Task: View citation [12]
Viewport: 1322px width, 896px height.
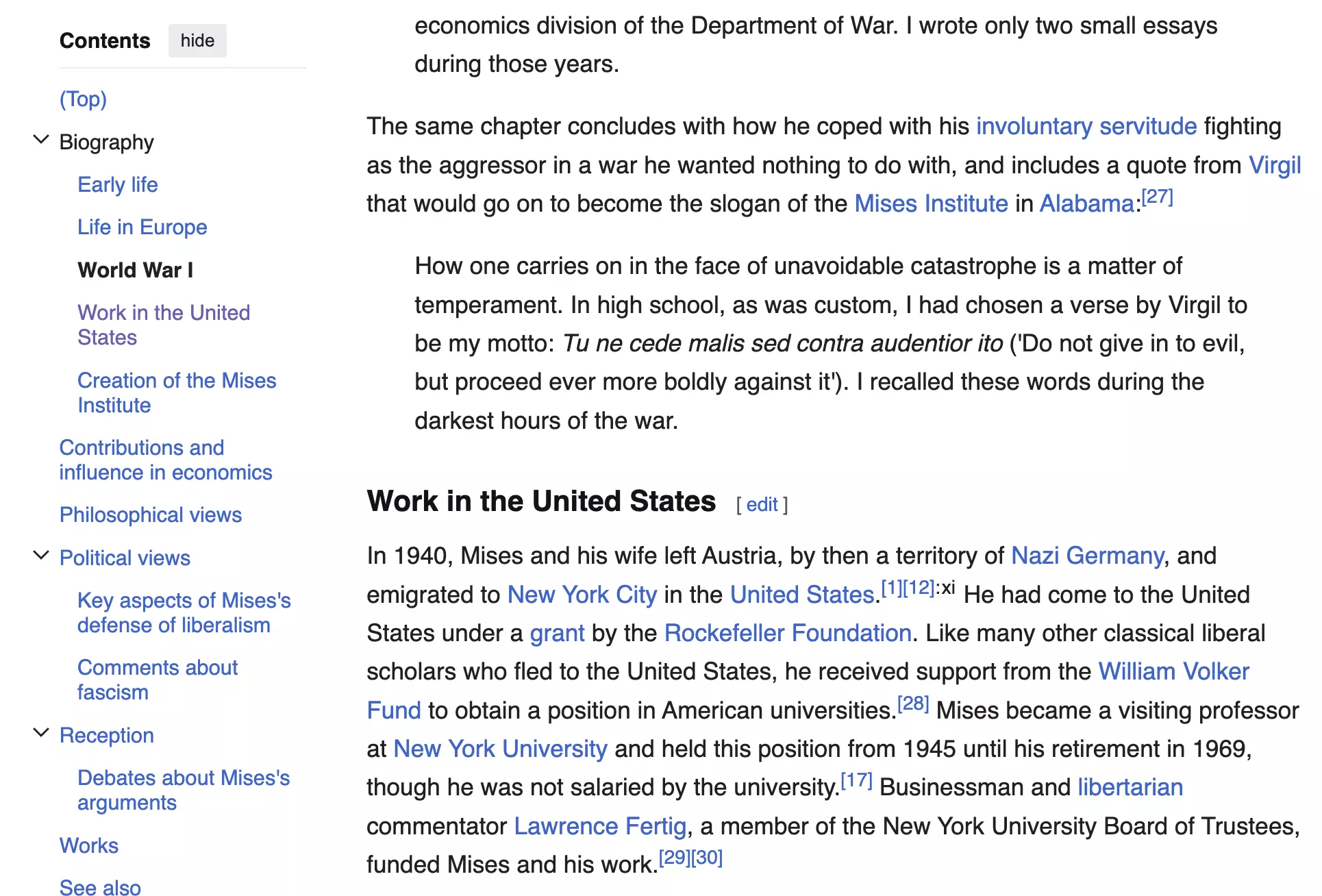Action: [x=919, y=588]
